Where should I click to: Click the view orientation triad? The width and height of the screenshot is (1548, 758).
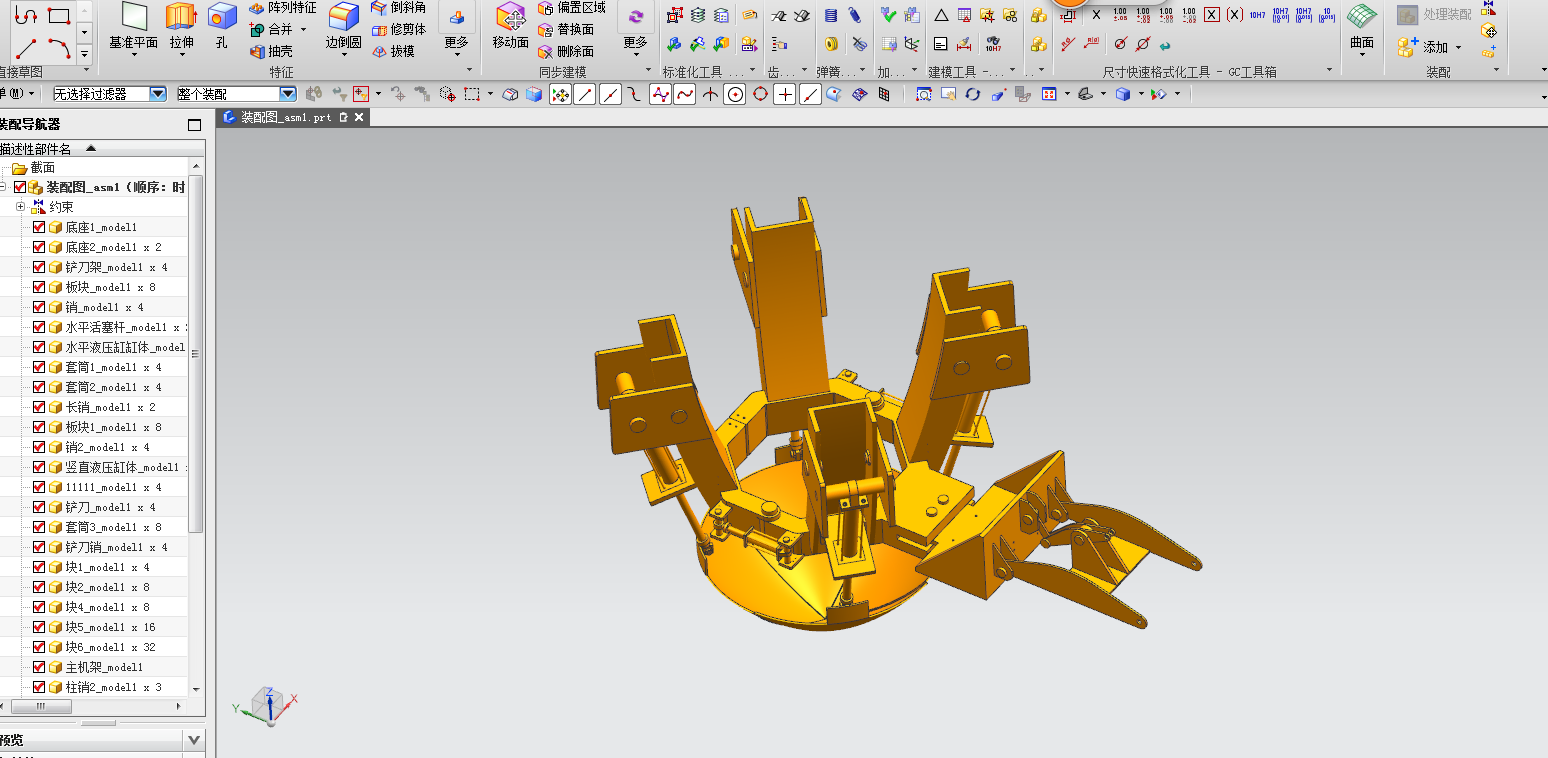click(267, 704)
